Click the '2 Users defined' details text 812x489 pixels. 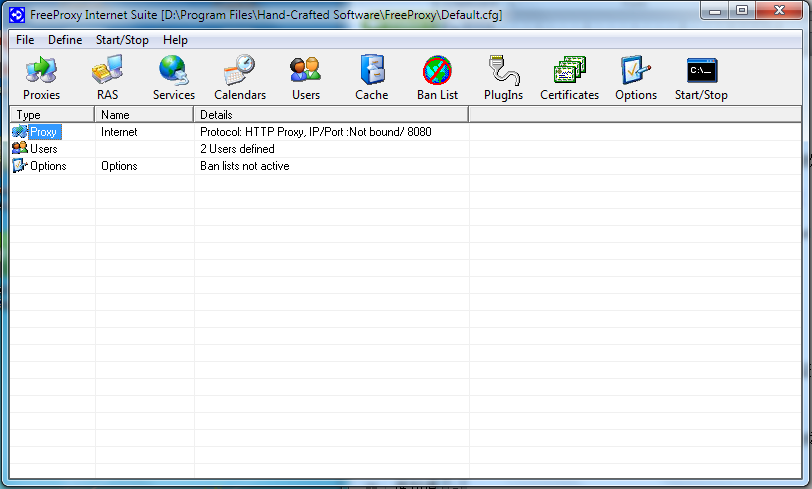pos(237,149)
